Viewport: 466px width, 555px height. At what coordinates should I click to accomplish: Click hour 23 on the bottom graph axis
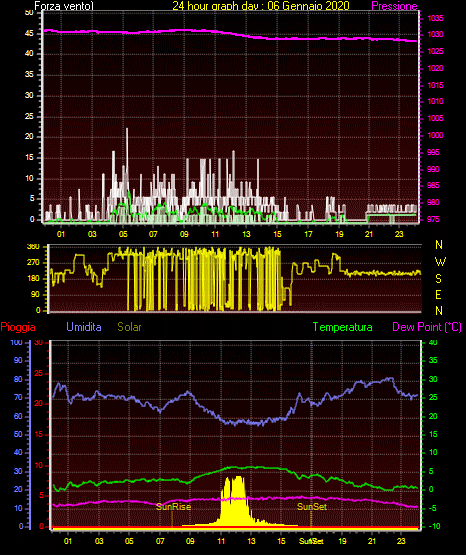(401, 541)
